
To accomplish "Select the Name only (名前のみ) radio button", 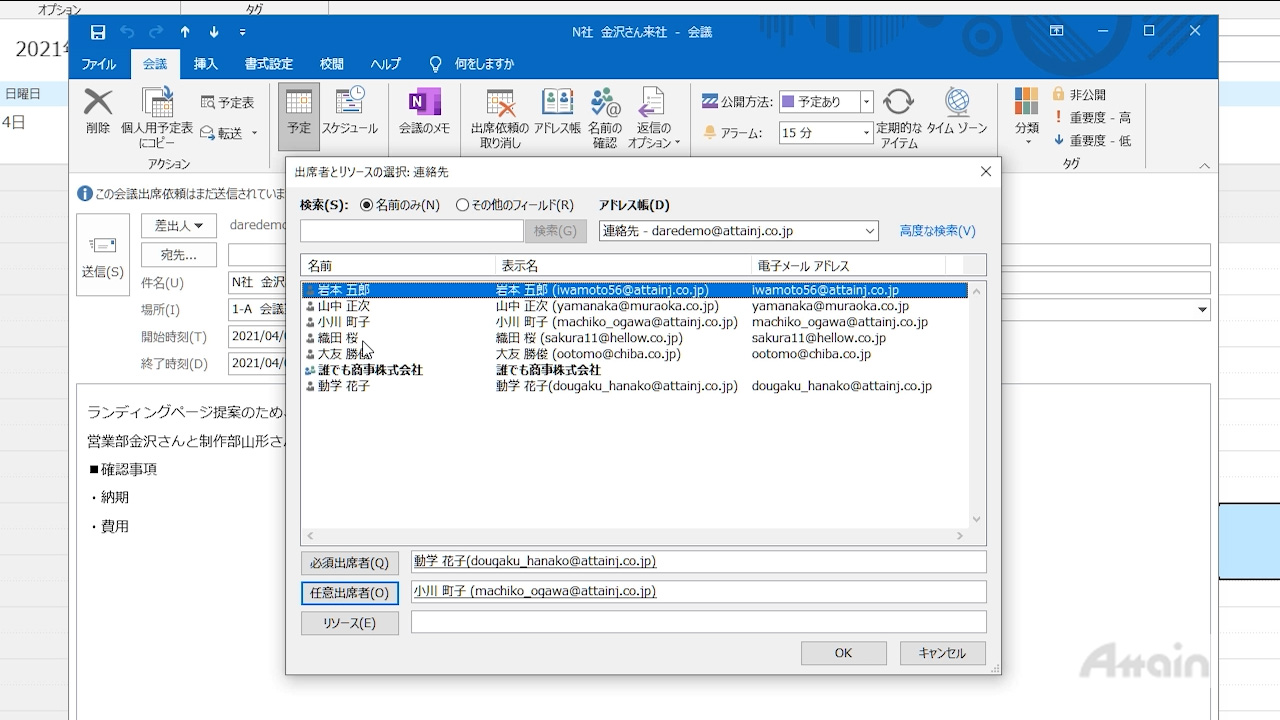I will click(366, 205).
